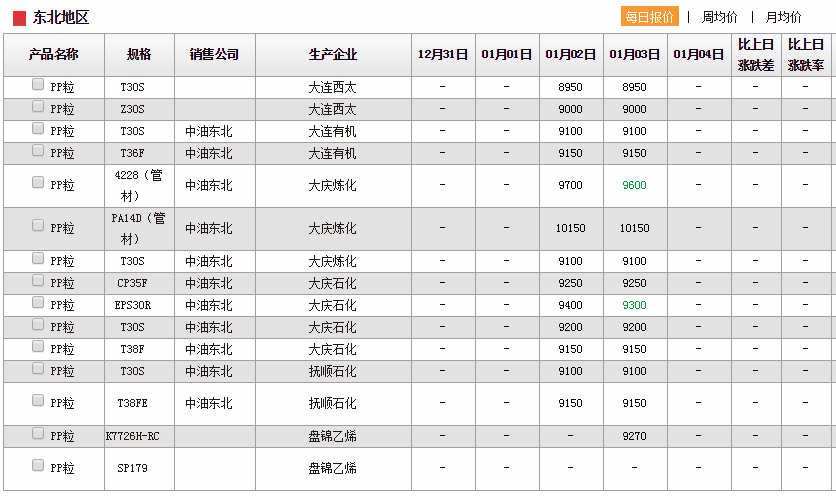Click the 01月02日 price 9000 for Z30S
Screen dimensions: 836x496
coord(570,109)
